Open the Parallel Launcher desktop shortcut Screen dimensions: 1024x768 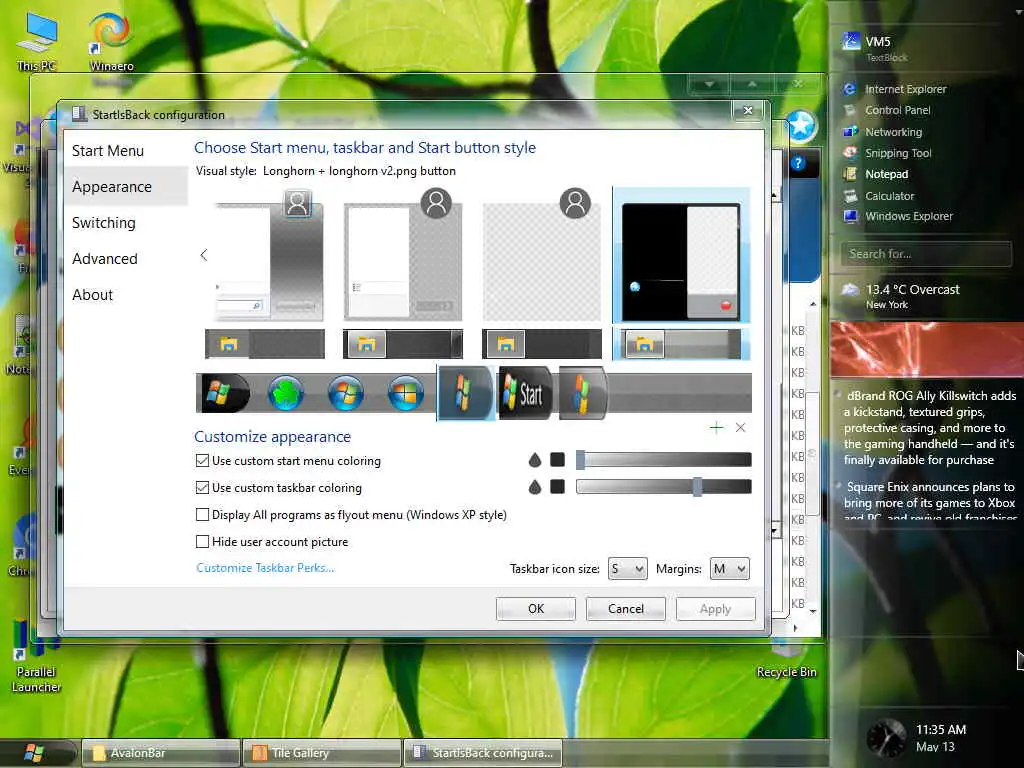click(36, 655)
